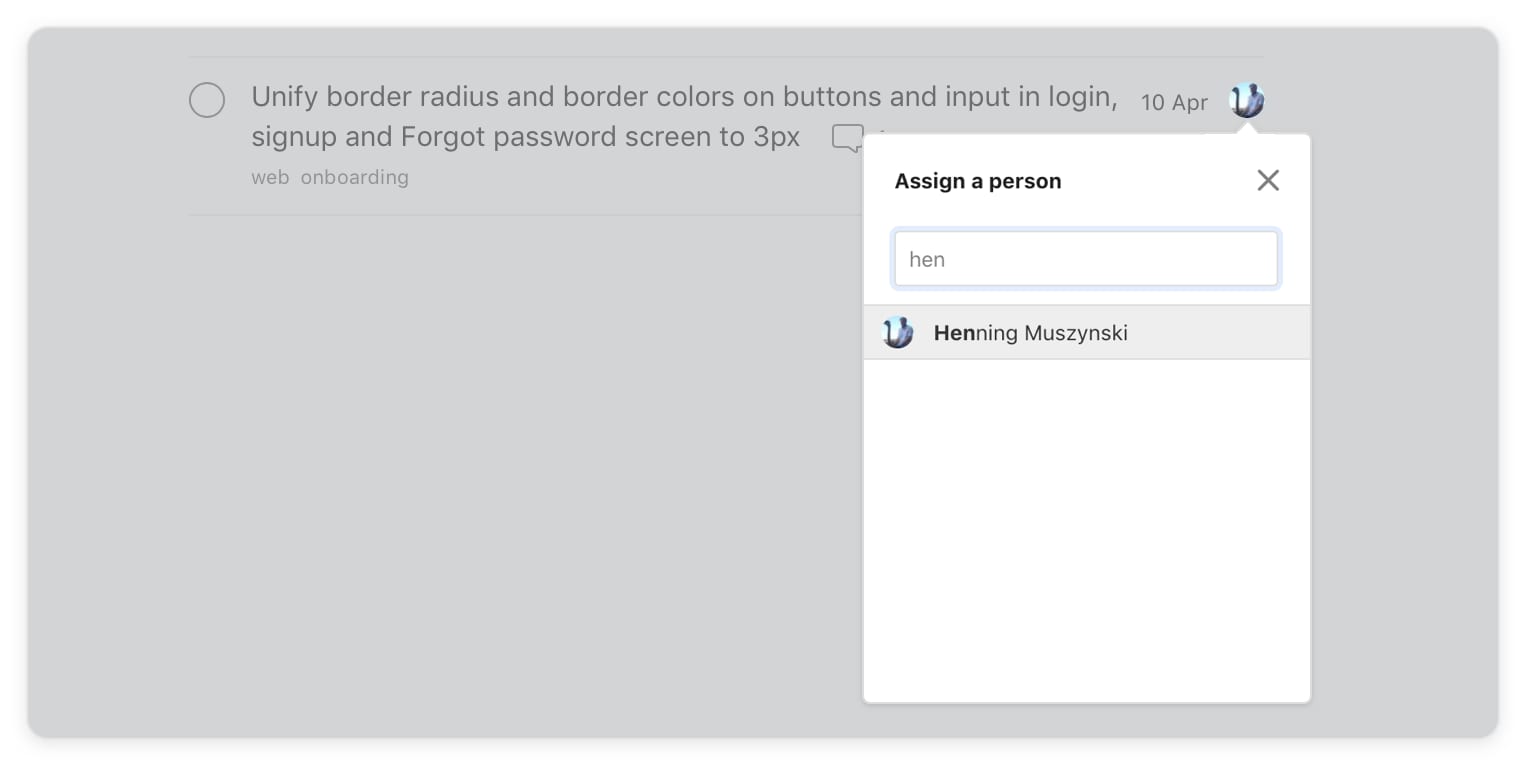Viewport: 1526px width, 766px height.
Task: Click the 'Assign a person' header text
Action: click(x=977, y=181)
